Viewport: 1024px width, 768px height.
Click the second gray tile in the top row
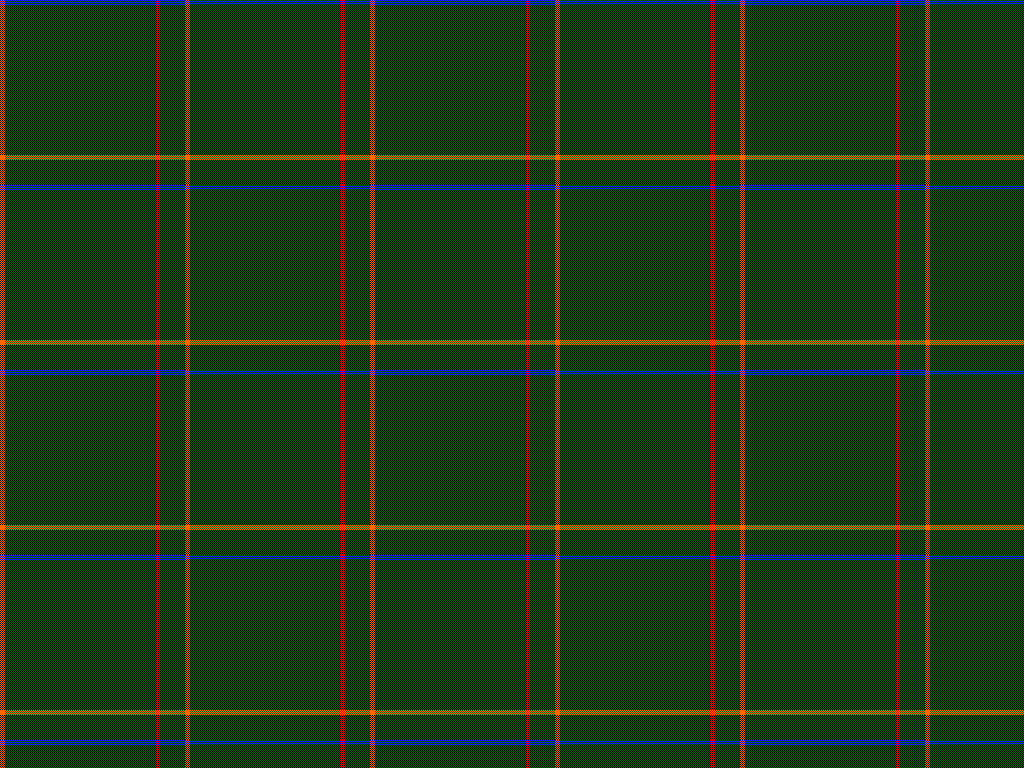(x=463, y=80)
